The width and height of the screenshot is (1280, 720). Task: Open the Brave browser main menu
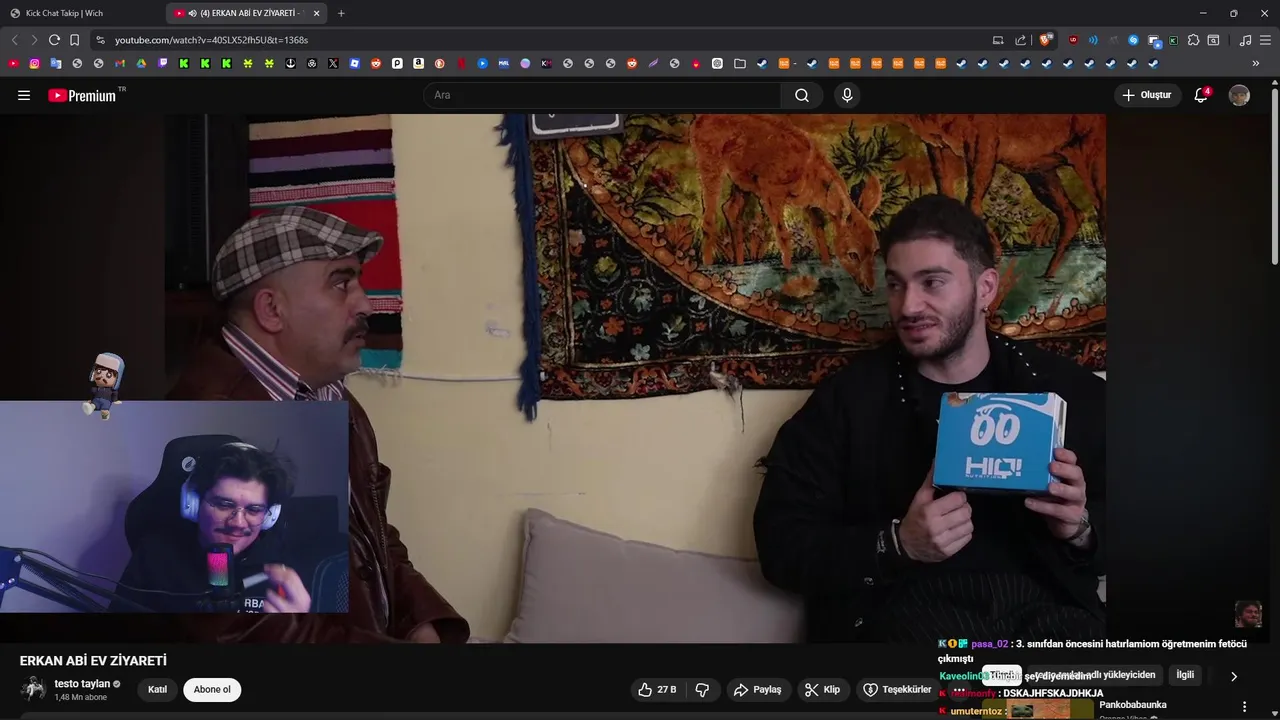coord(1266,40)
